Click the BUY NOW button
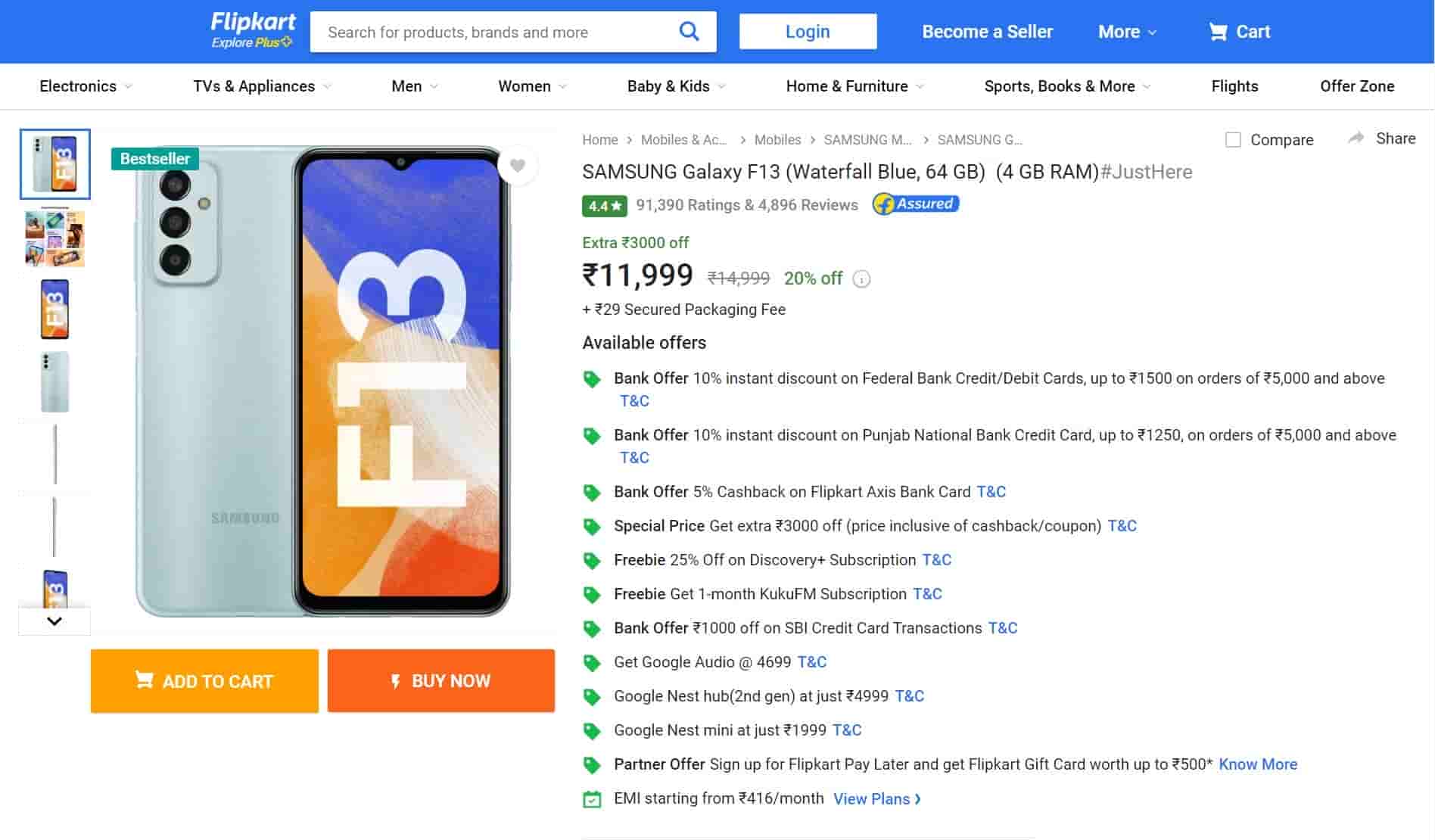 (441, 680)
